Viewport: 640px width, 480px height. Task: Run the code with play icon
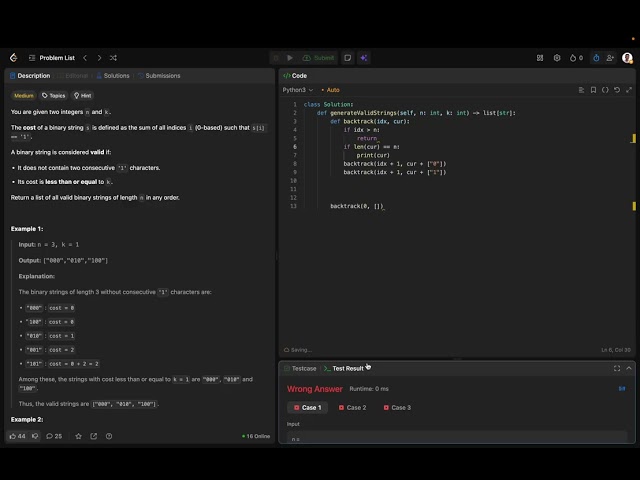pyautogui.click(x=290, y=58)
